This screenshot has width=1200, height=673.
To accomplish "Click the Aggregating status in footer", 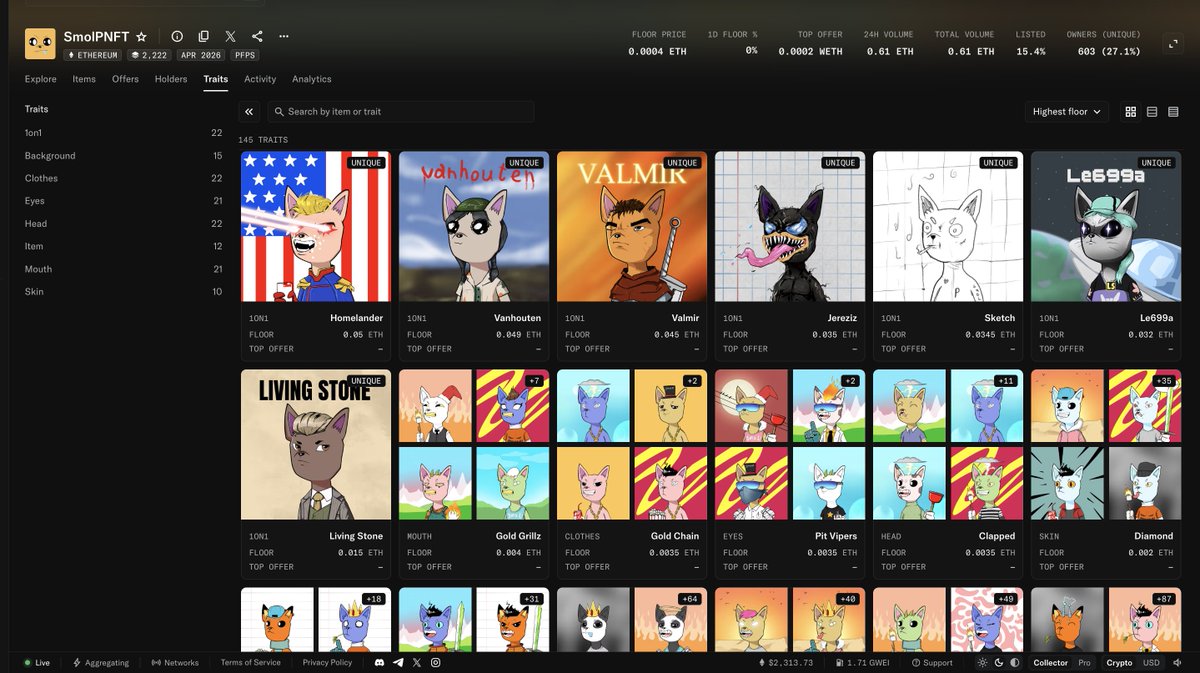I will (x=100, y=663).
